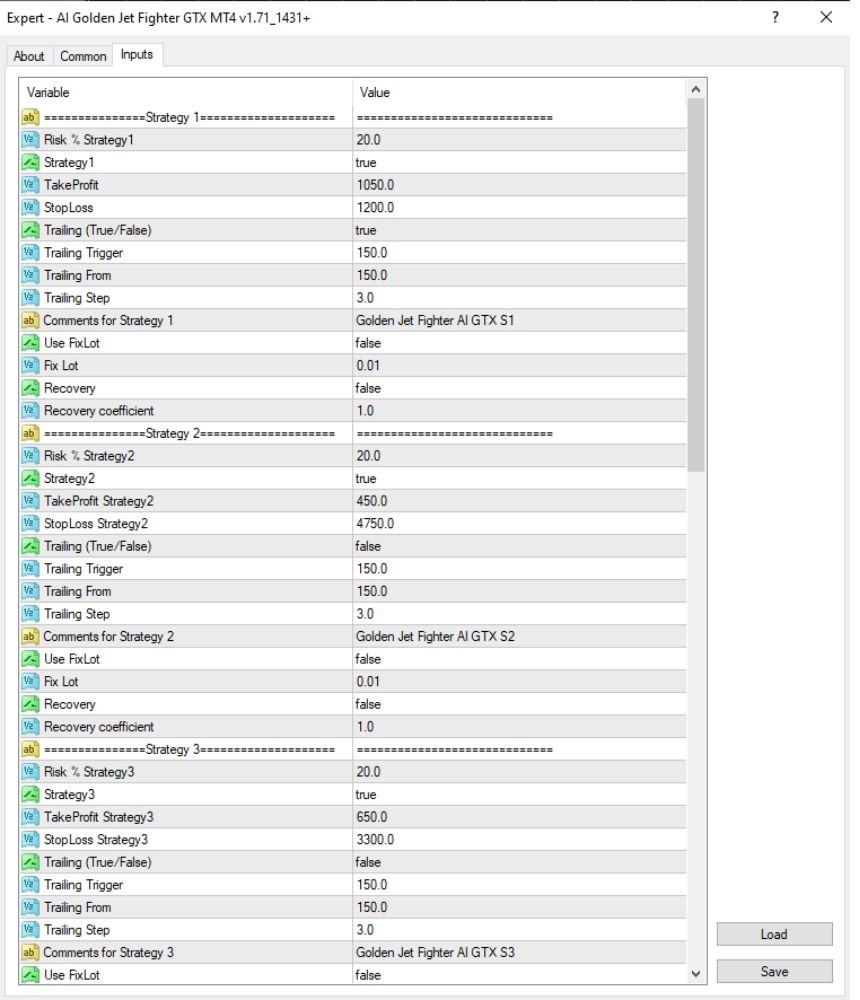
Task: Click the Save button
Action: 774,971
